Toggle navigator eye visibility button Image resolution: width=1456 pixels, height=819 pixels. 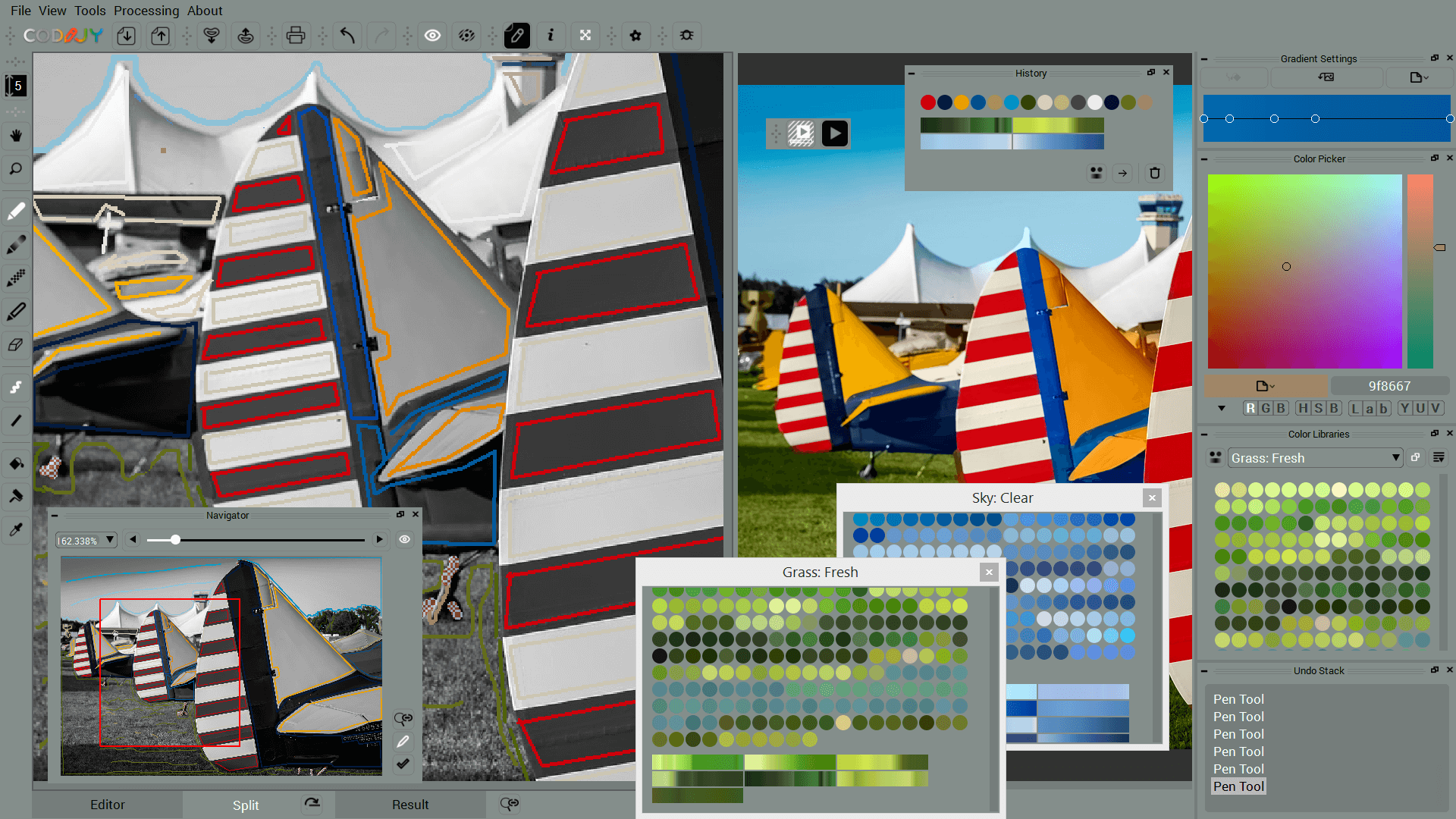pos(405,540)
